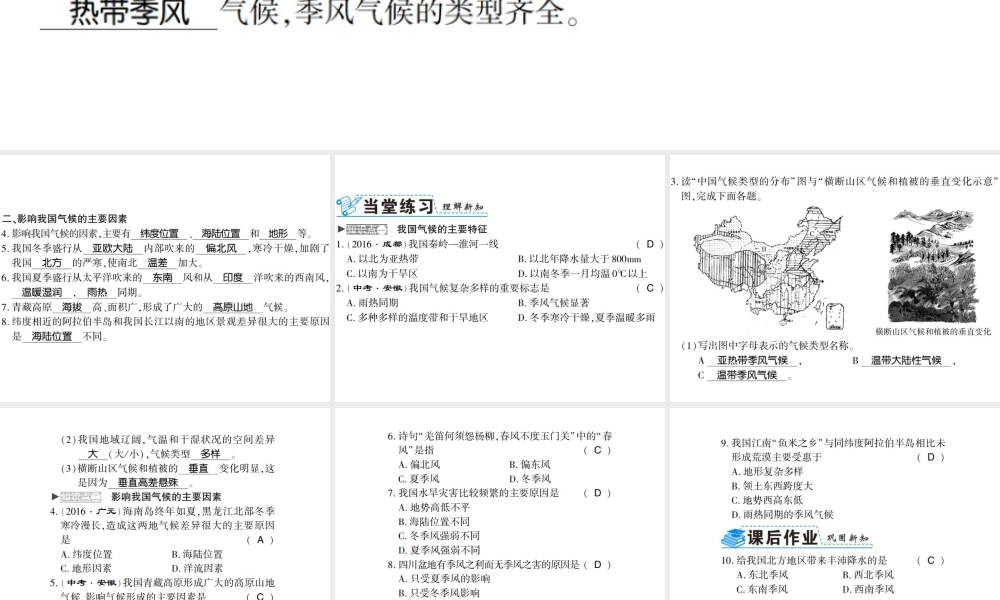Click the 课后作业 section heading
1000x600 pixels.
coord(783,538)
